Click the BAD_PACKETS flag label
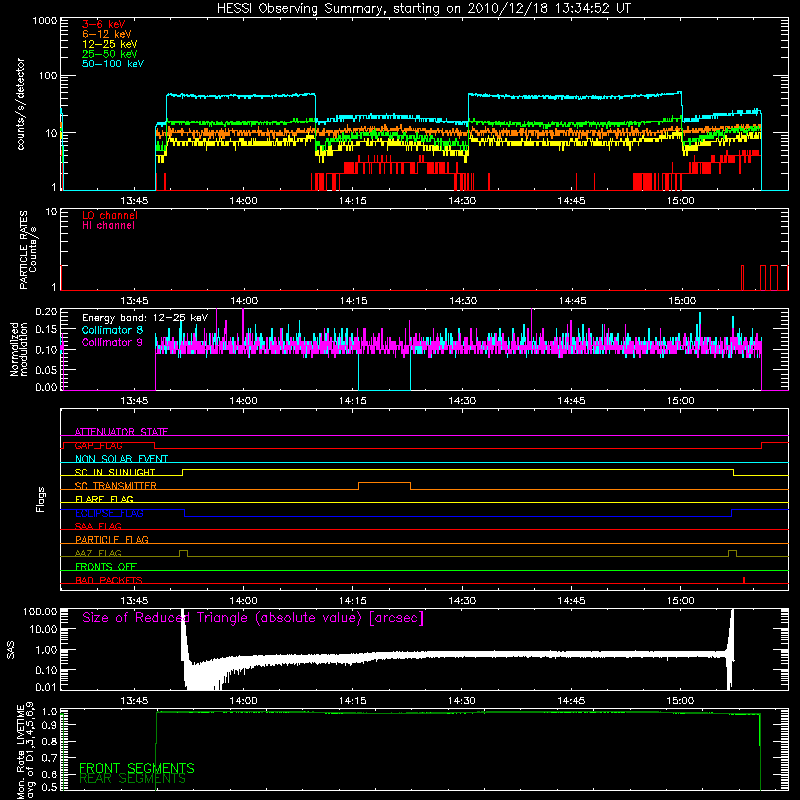The image size is (800, 800). click(109, 580)
